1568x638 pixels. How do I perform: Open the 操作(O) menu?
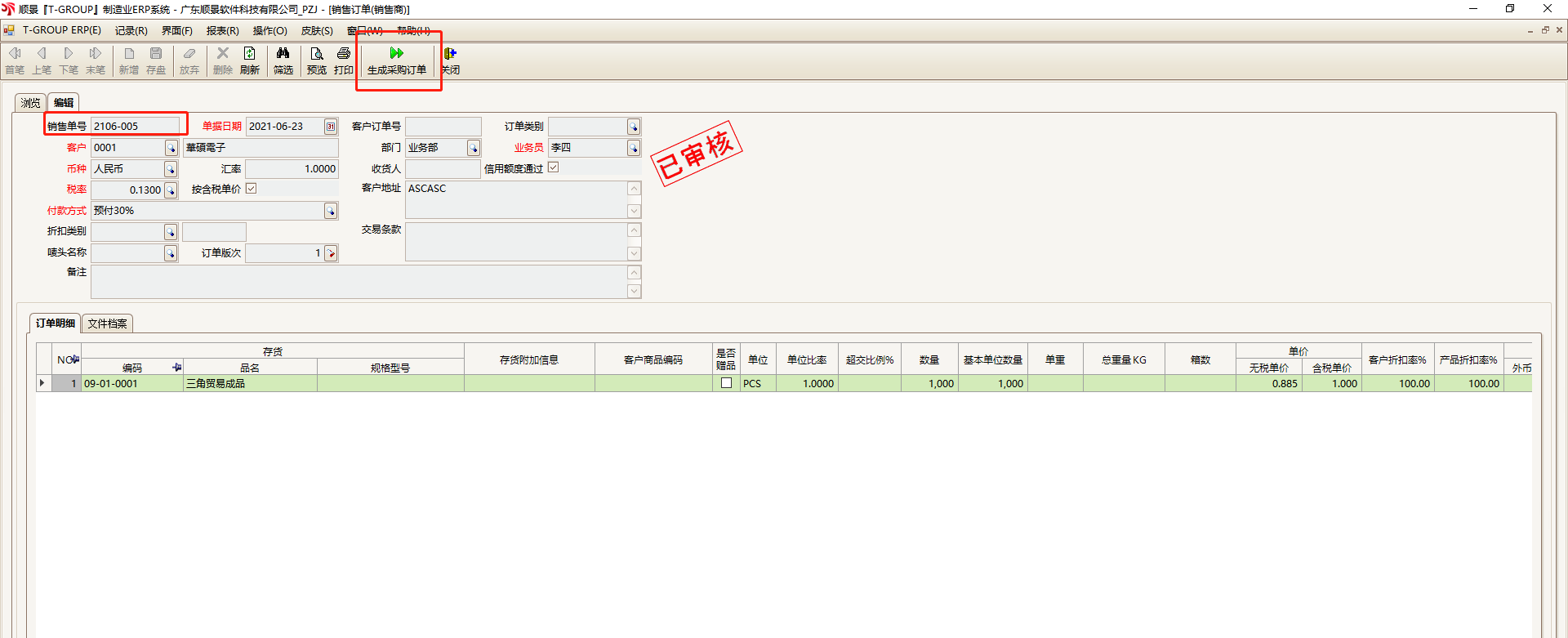pos(269,31)
